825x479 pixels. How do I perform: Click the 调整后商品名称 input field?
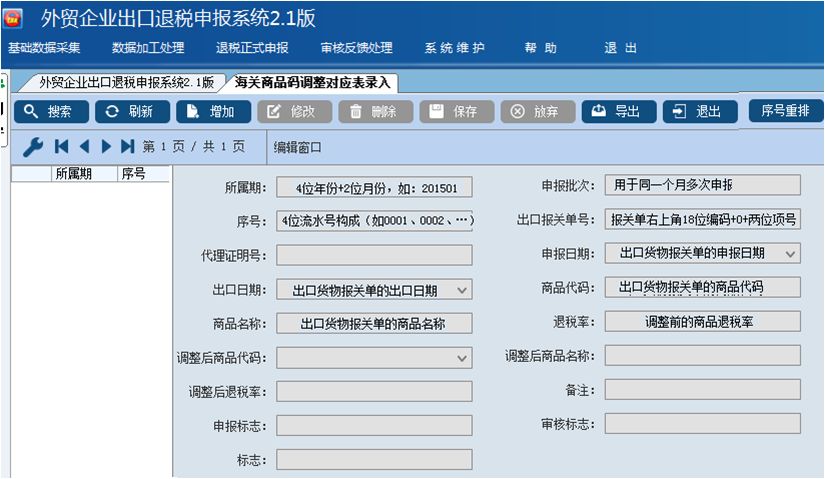pos(702,356)
